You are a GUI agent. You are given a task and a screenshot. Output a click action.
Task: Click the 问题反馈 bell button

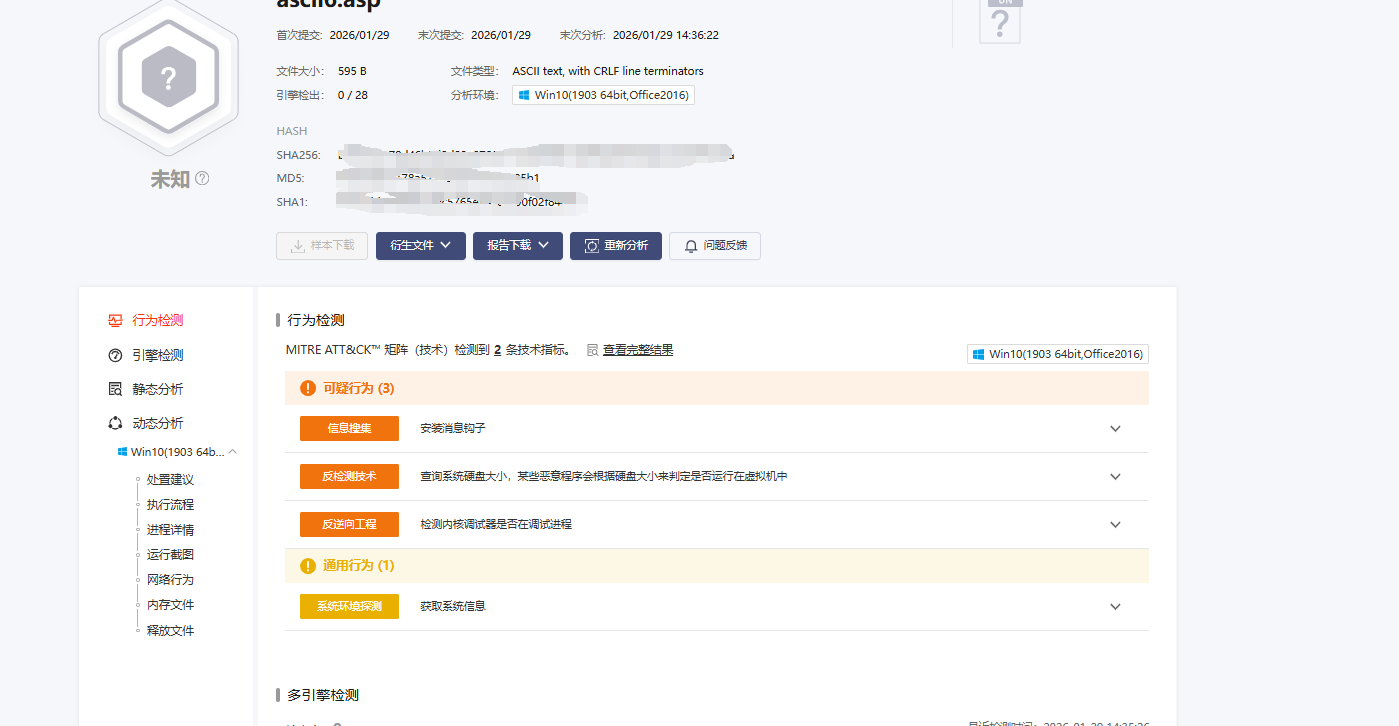click(714, 246)
